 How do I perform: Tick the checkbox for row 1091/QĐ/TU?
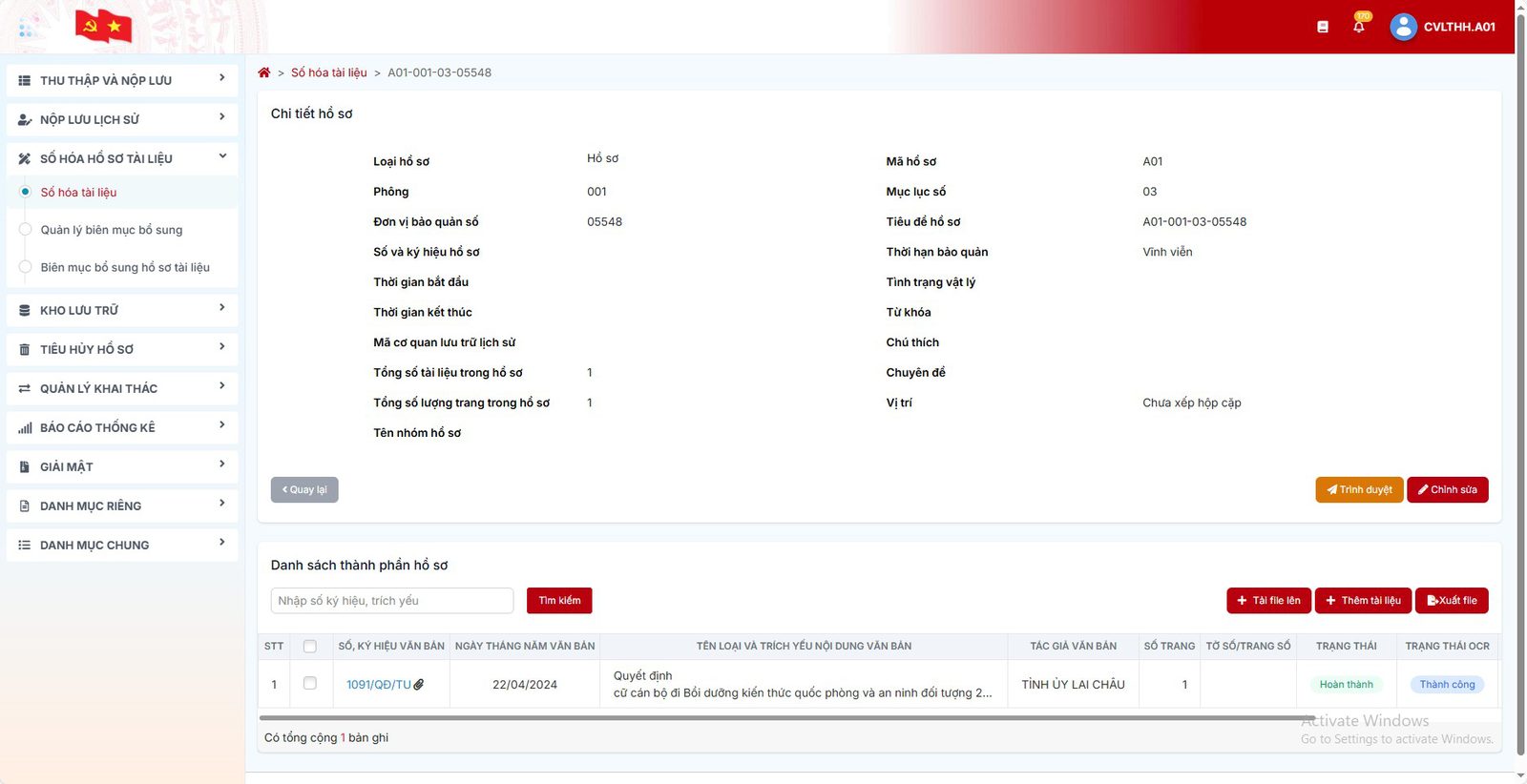310,684
